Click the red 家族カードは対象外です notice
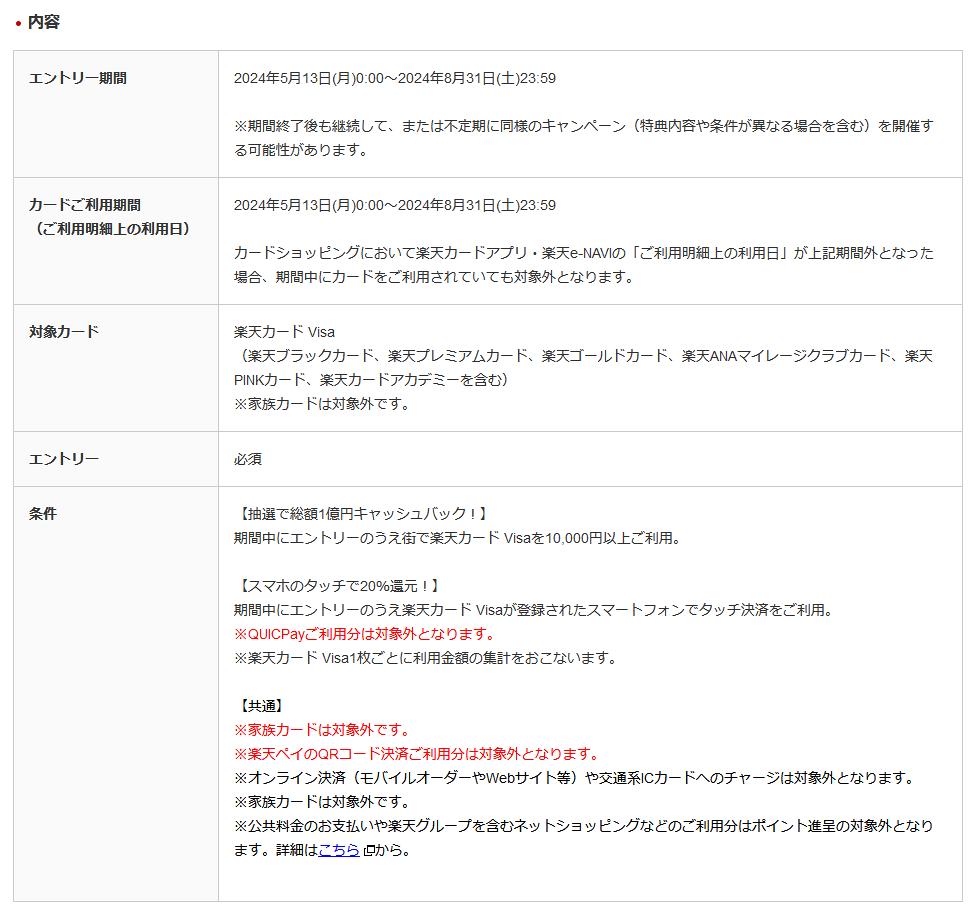The image size is (974, 909). click(x=322, y=730)
